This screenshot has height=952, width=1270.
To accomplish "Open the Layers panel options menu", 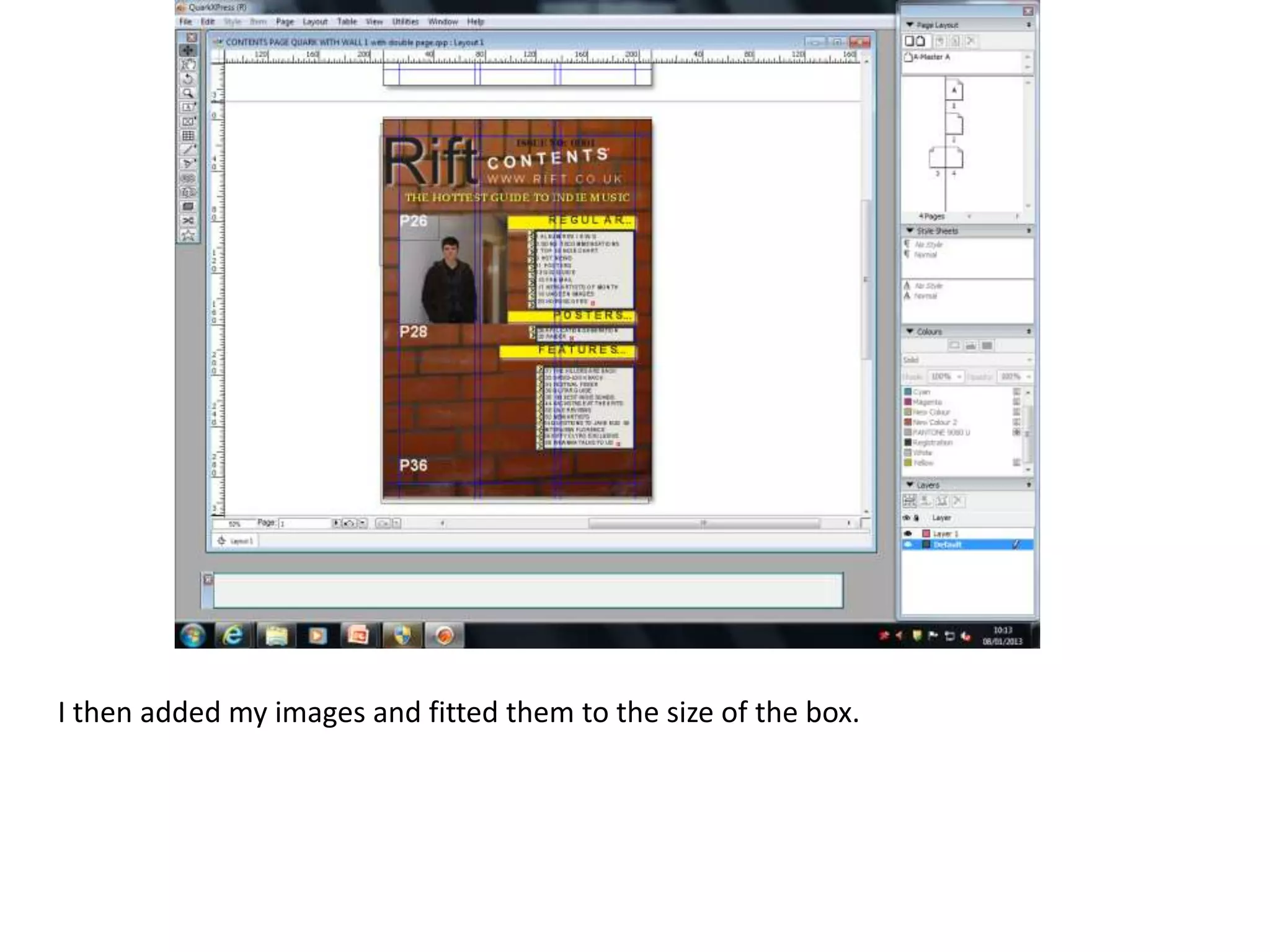I will coord(1029,485).
